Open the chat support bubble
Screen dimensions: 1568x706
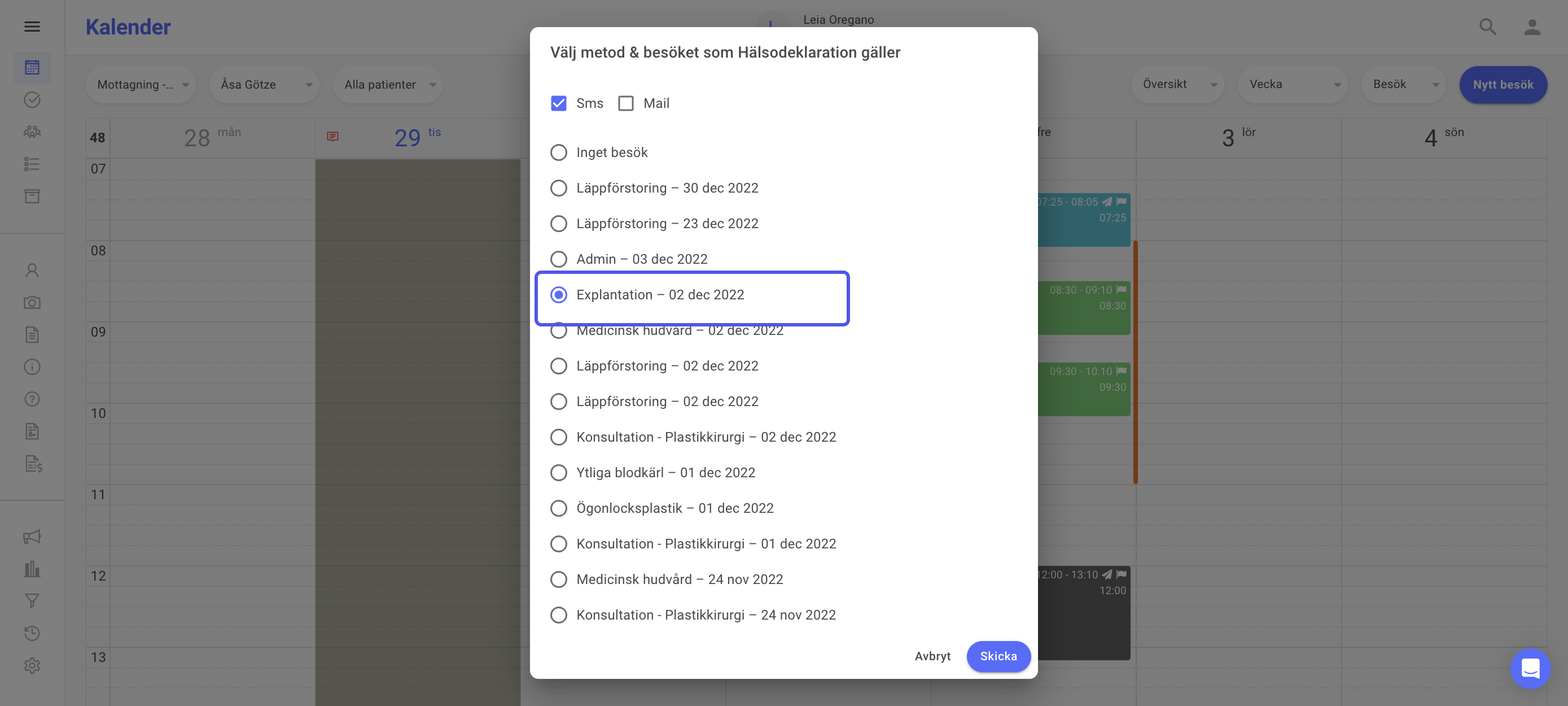tap(1530, 668)
